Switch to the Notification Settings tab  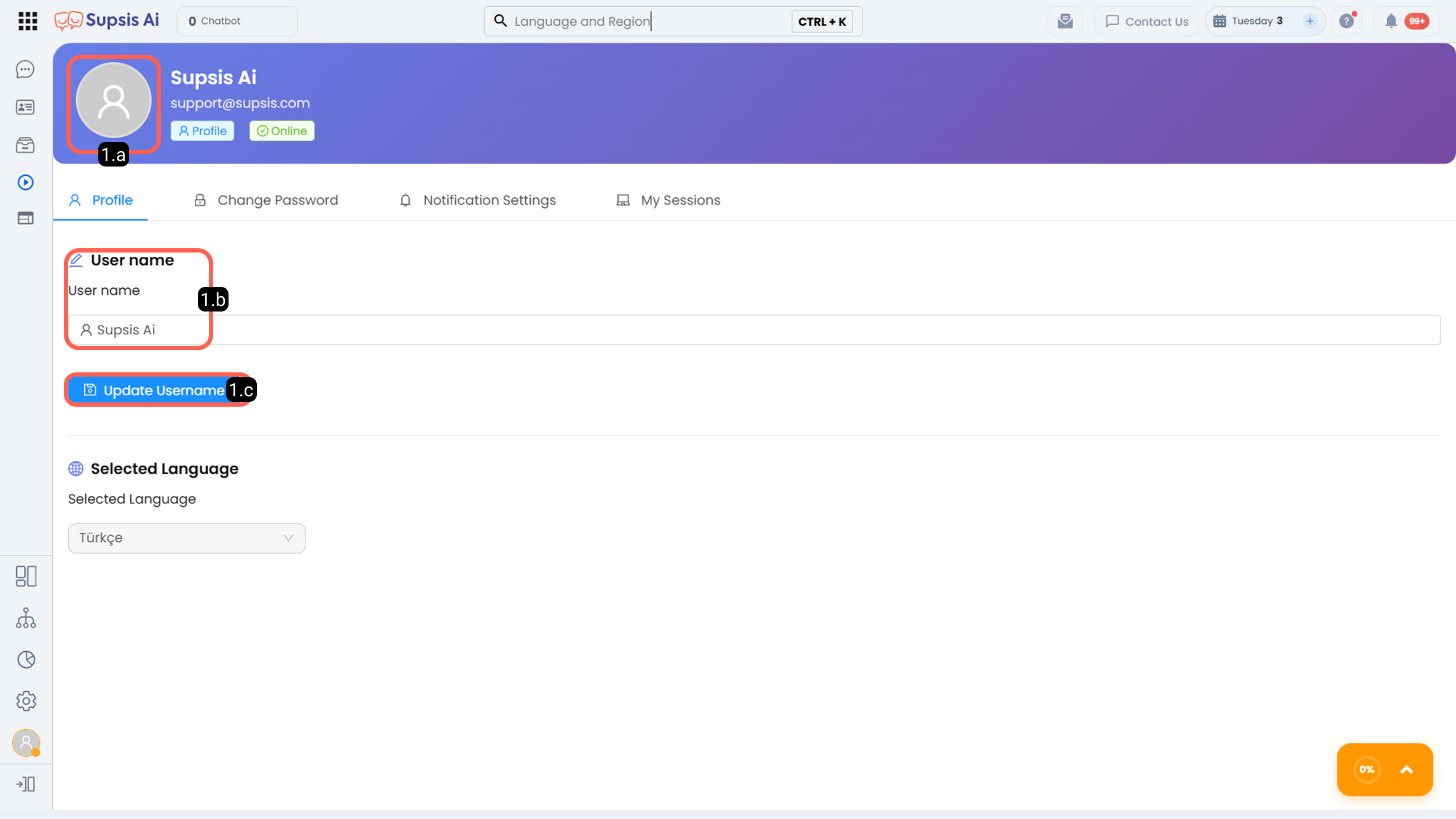(x=477, y=200)
